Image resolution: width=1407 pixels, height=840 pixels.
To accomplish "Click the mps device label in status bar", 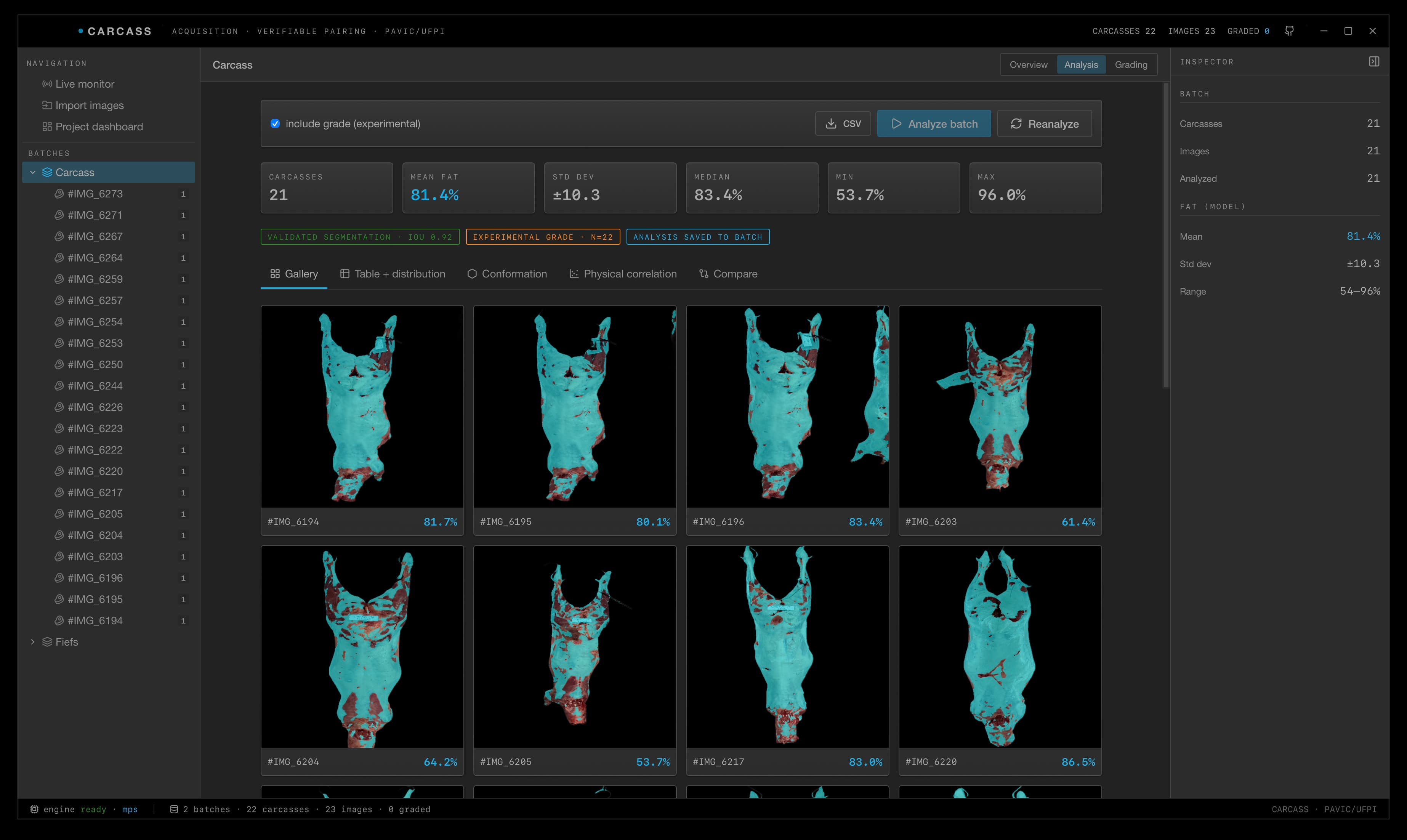I will (x=130, y=810).
